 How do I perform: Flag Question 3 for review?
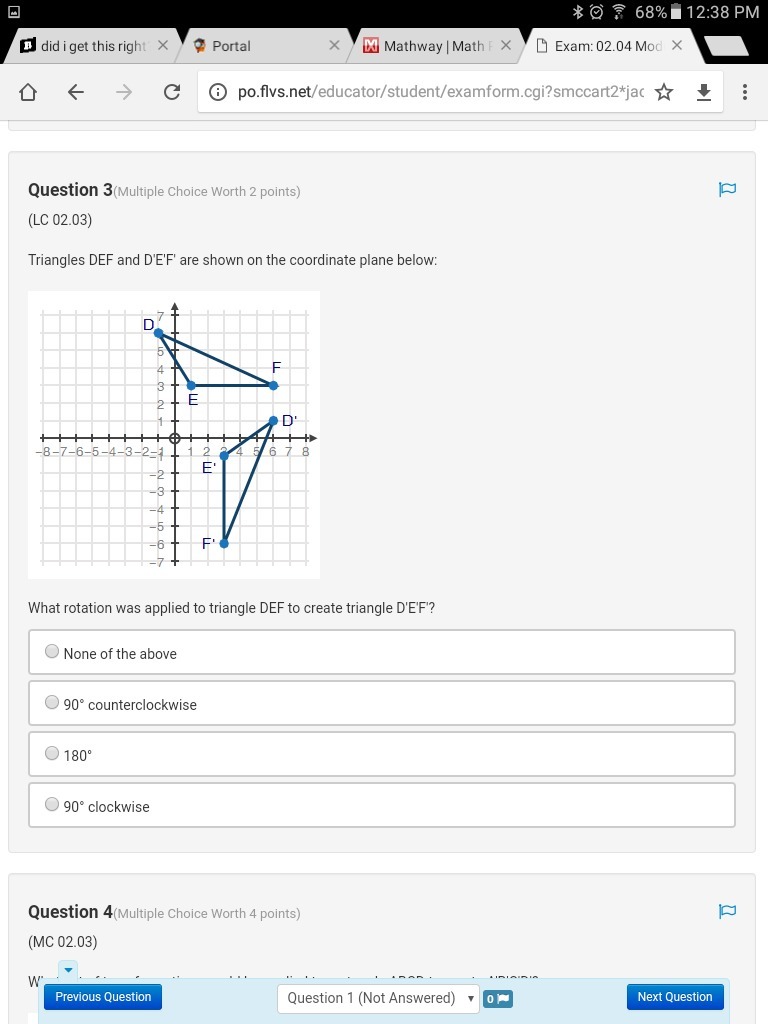(x=728, y=190)
